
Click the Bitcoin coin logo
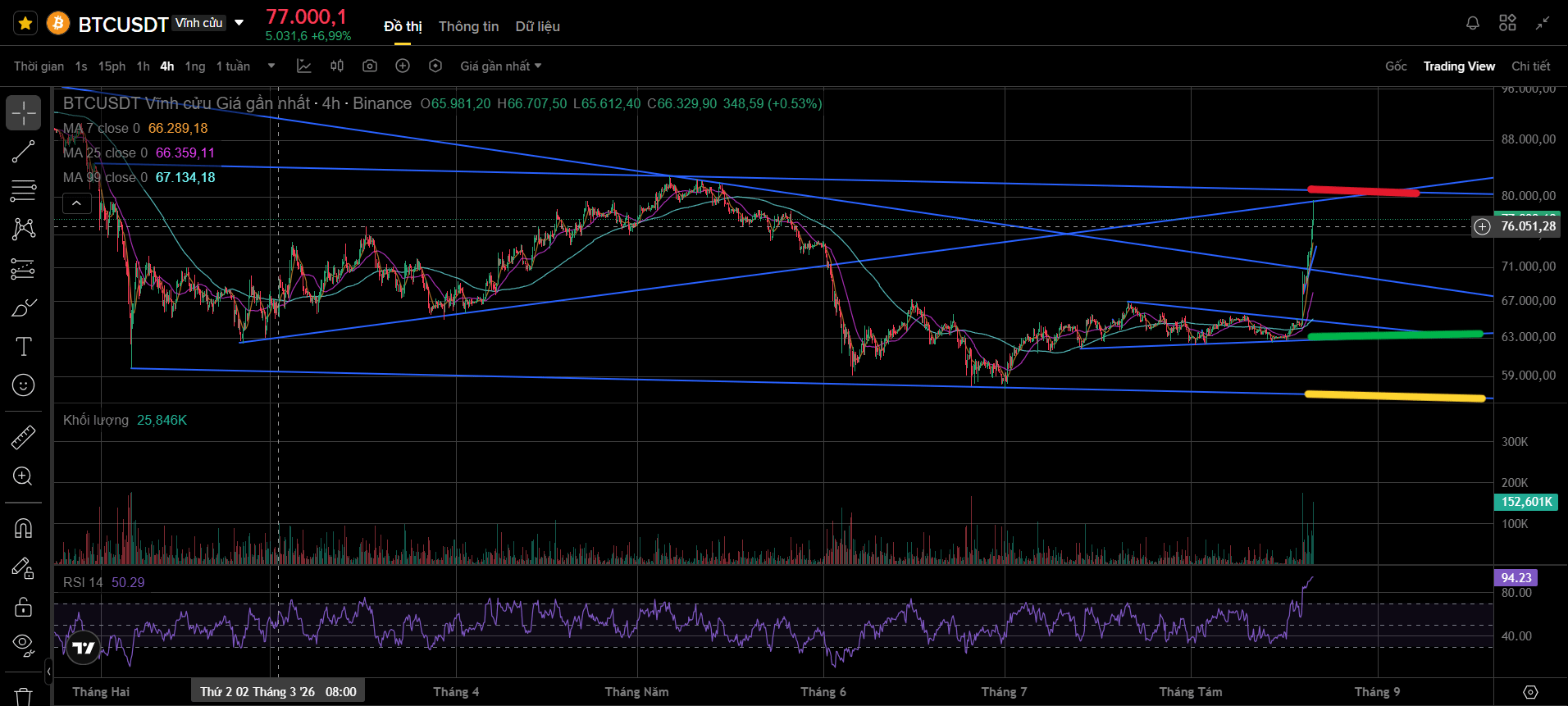coord(57,24)
